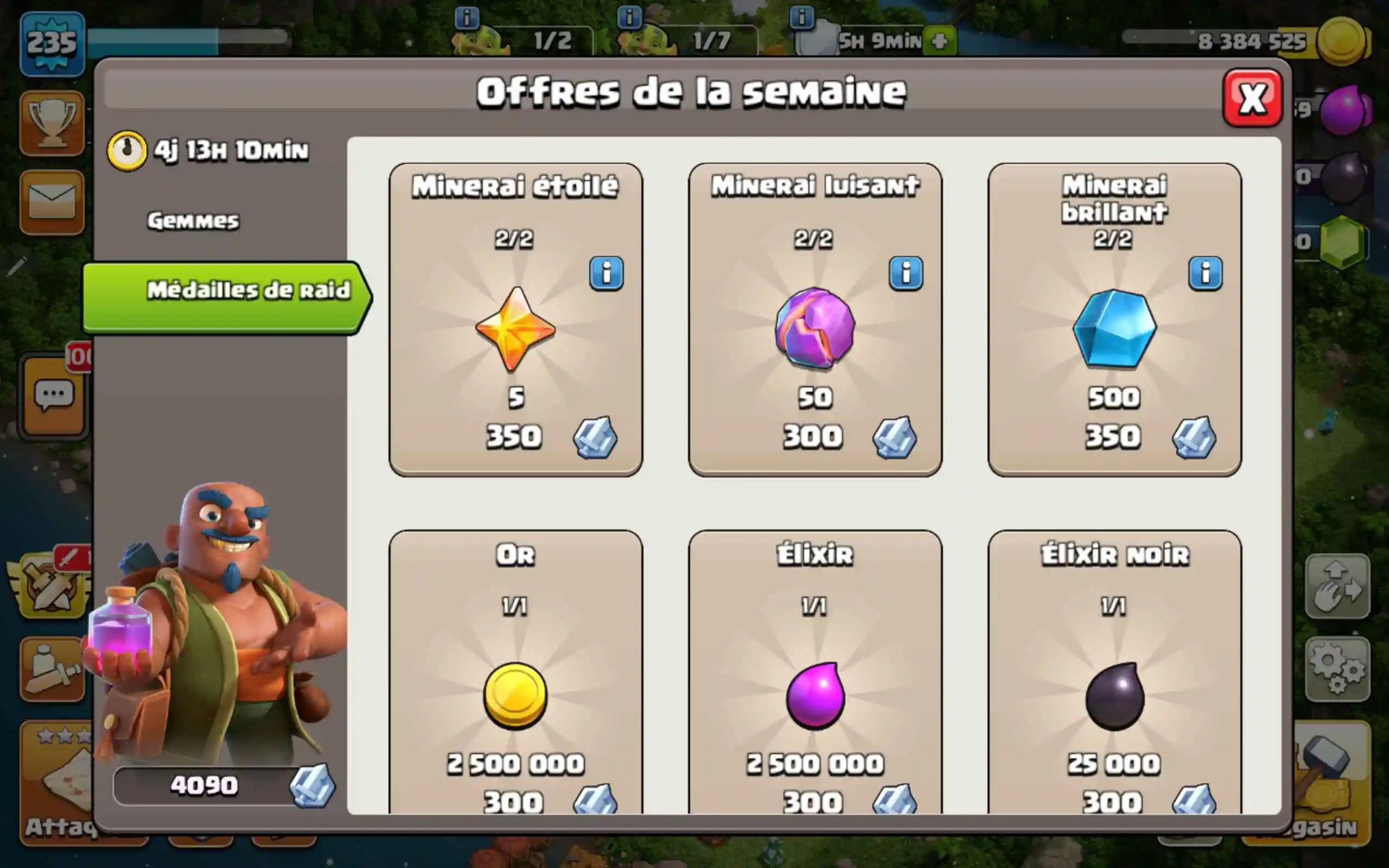Image resolution: width=1389 pixels, height=868 pixels.
Task: Buy Minerai étoilé for 350 medals
Action: (x=515, y=319)
